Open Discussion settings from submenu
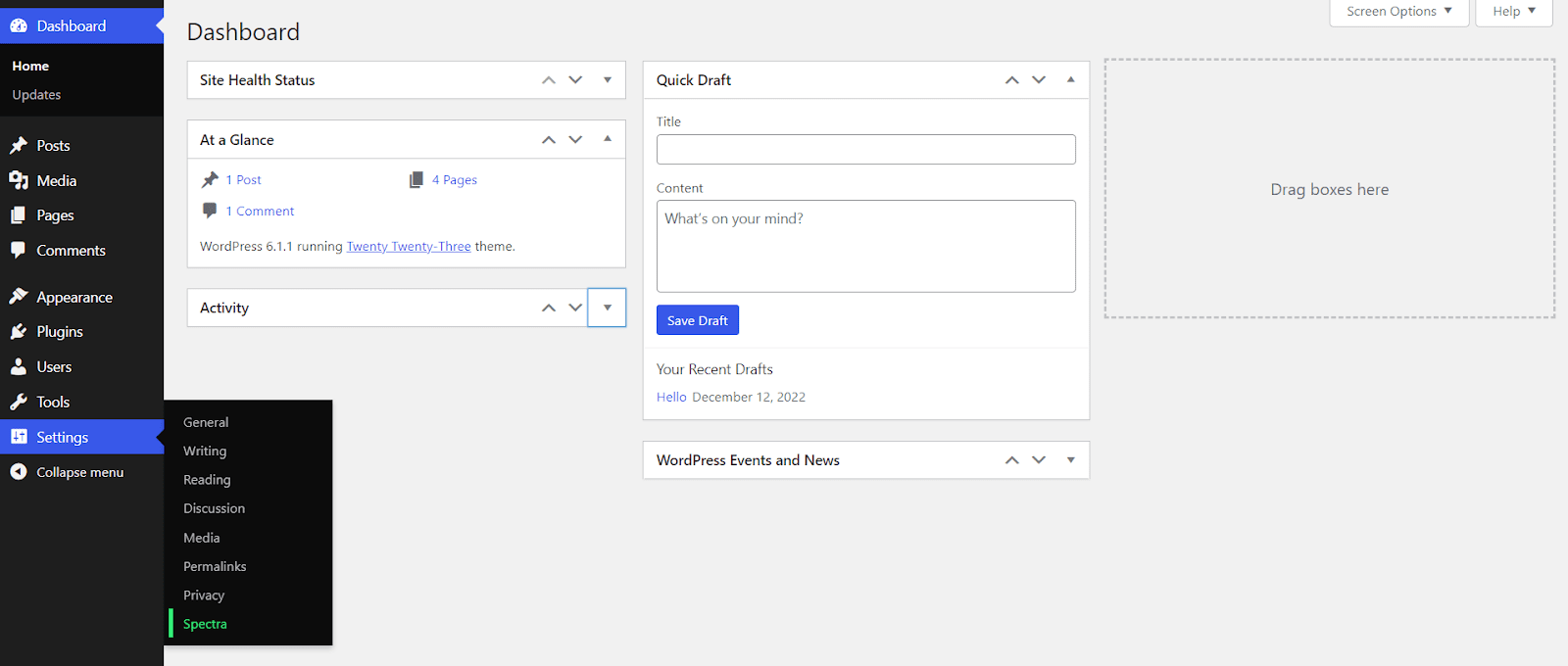1568x666 pixels. (214, 508)
